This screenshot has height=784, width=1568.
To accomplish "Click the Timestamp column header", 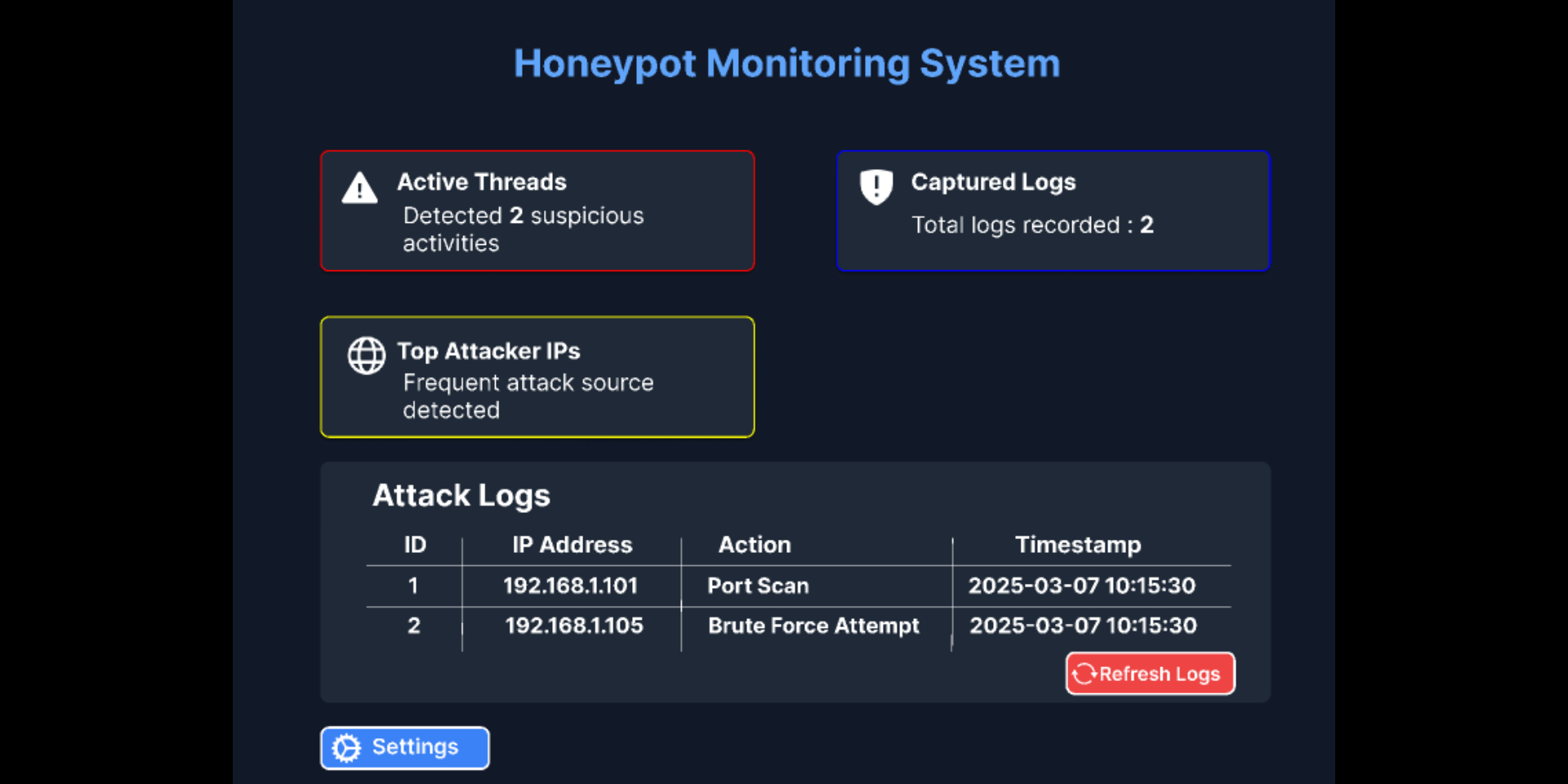I will [1078, 545].
